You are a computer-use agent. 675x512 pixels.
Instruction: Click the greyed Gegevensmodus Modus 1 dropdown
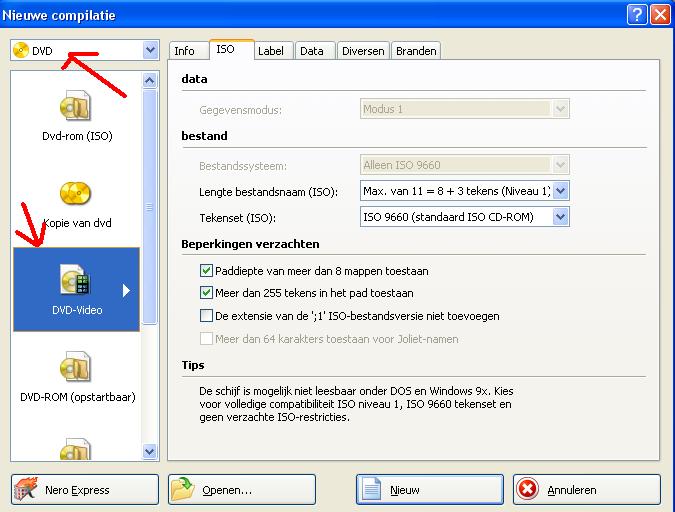click(x=464, y=109)
